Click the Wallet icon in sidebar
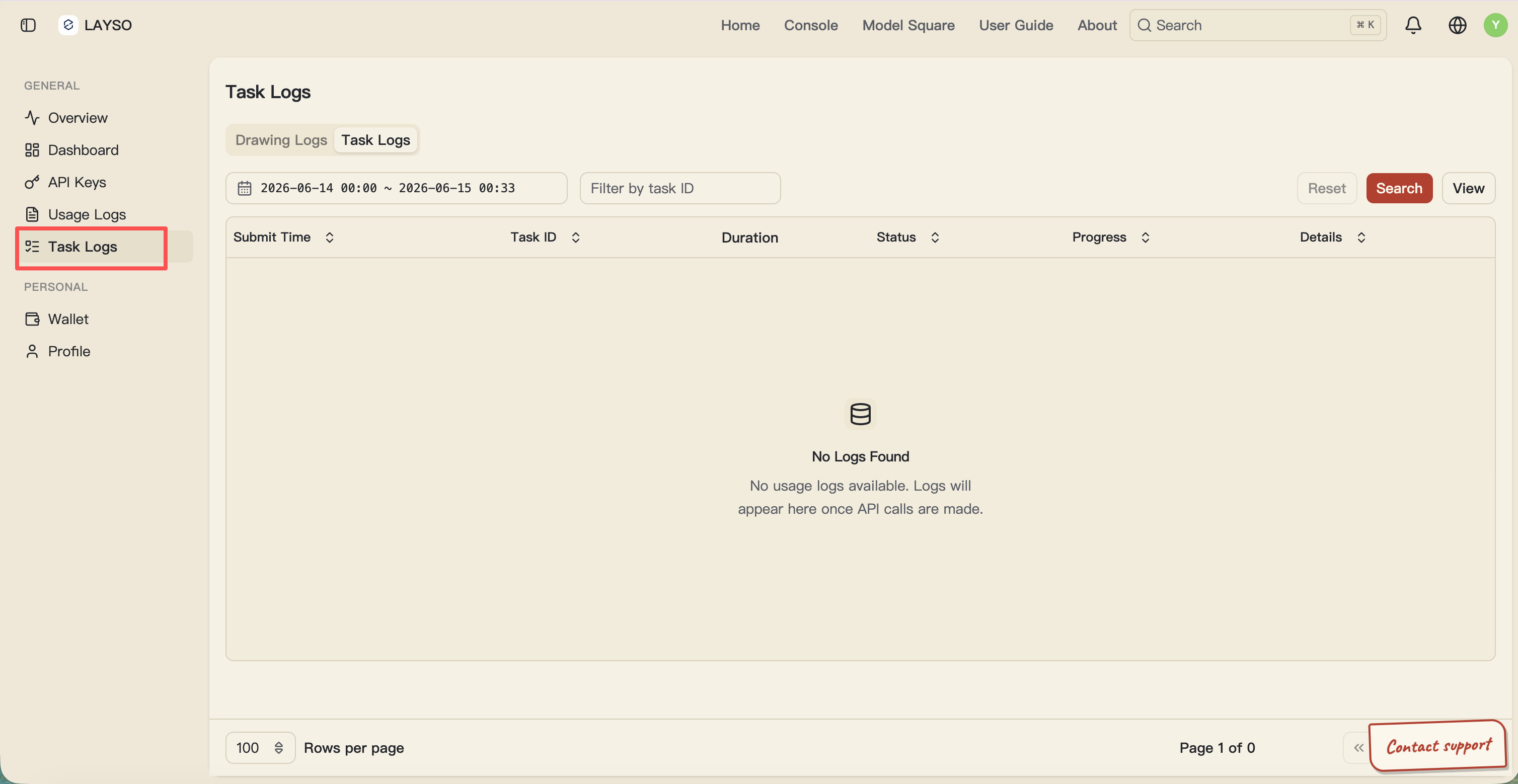The height and width of the screenshot is (784, 1518). coord(32,319)
